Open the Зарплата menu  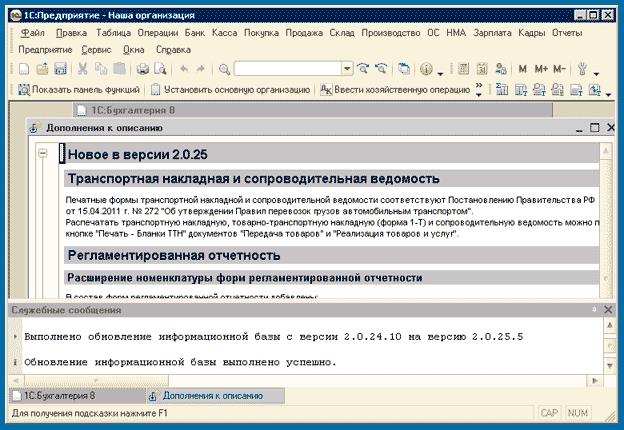point(491,33)
